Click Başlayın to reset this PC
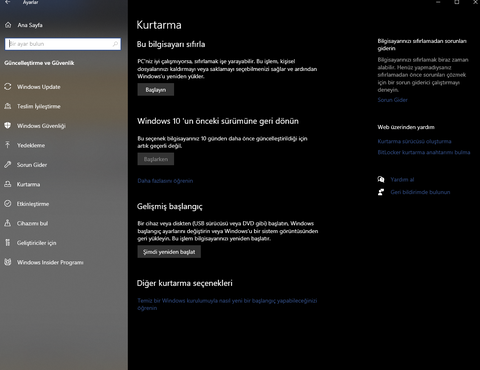Screen dimensions: 480x370 pos(156,90)
